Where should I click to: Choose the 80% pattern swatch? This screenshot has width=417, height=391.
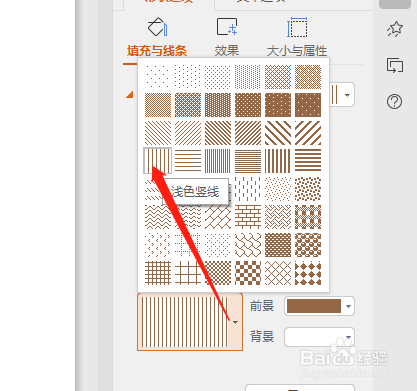[278, 105]
